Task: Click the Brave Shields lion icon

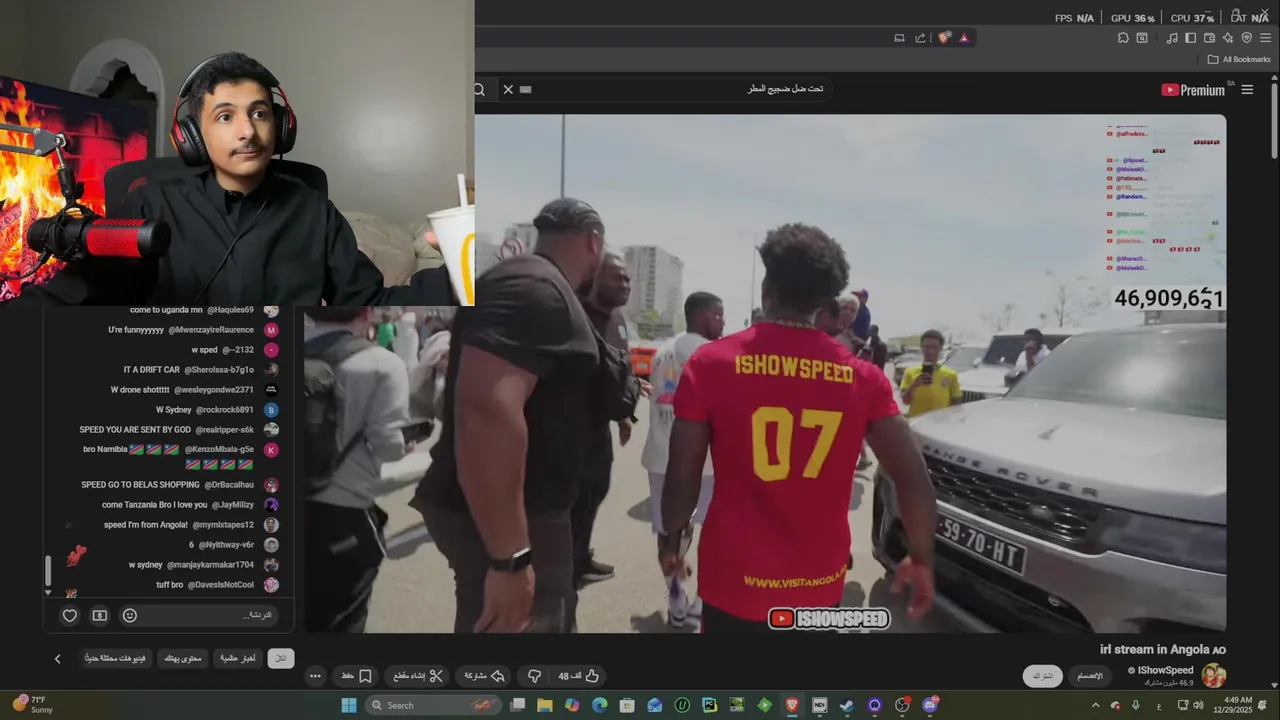Action: (x=944, y=38)
